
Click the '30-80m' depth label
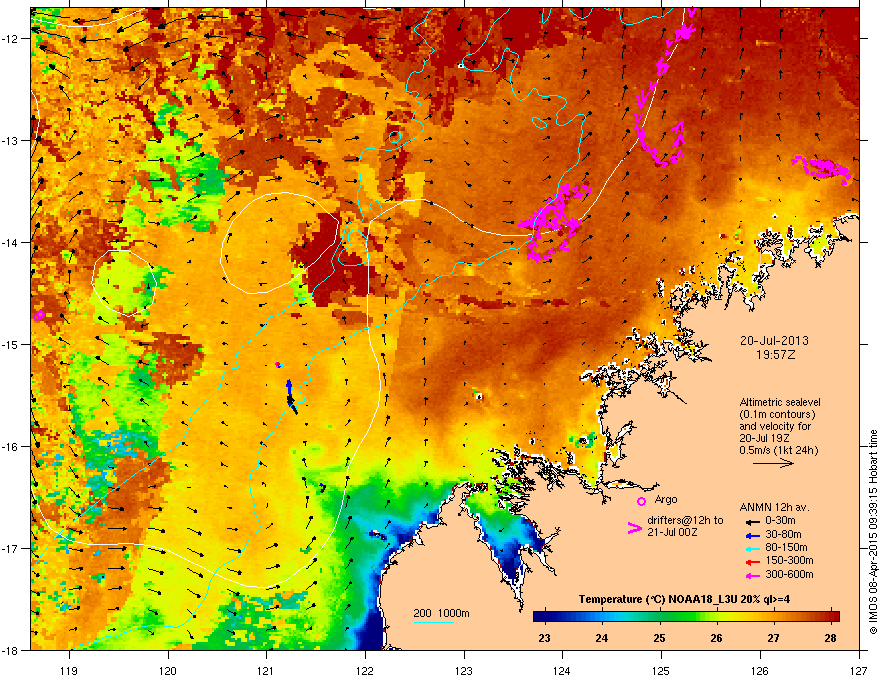click(783, 535)
